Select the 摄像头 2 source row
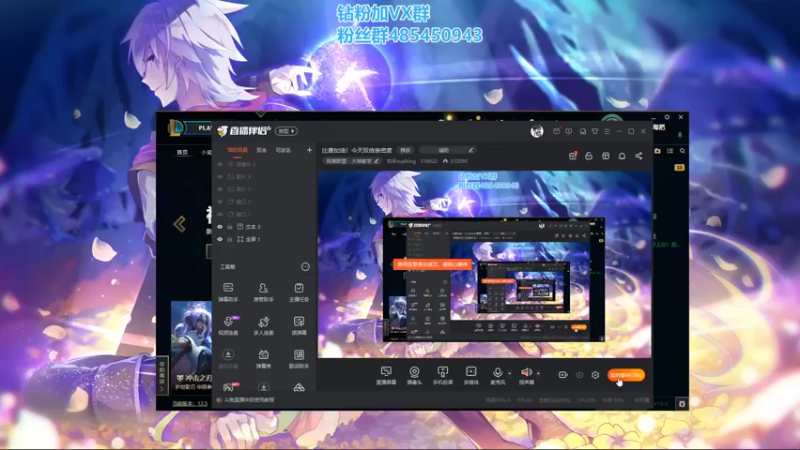 click(x=264, y=164)
